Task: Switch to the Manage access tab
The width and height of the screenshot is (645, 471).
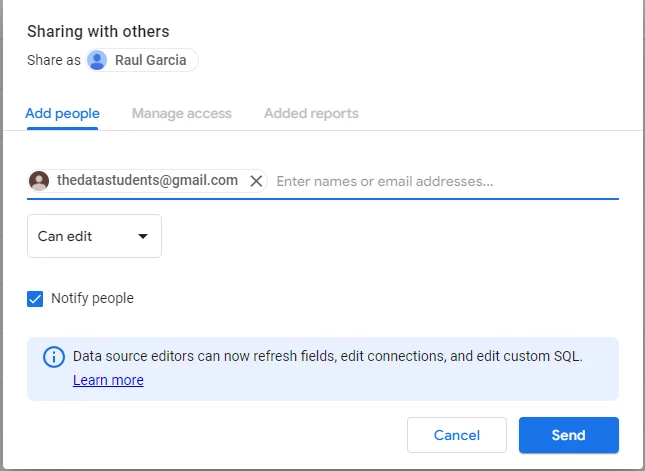Action: [182, 113]
